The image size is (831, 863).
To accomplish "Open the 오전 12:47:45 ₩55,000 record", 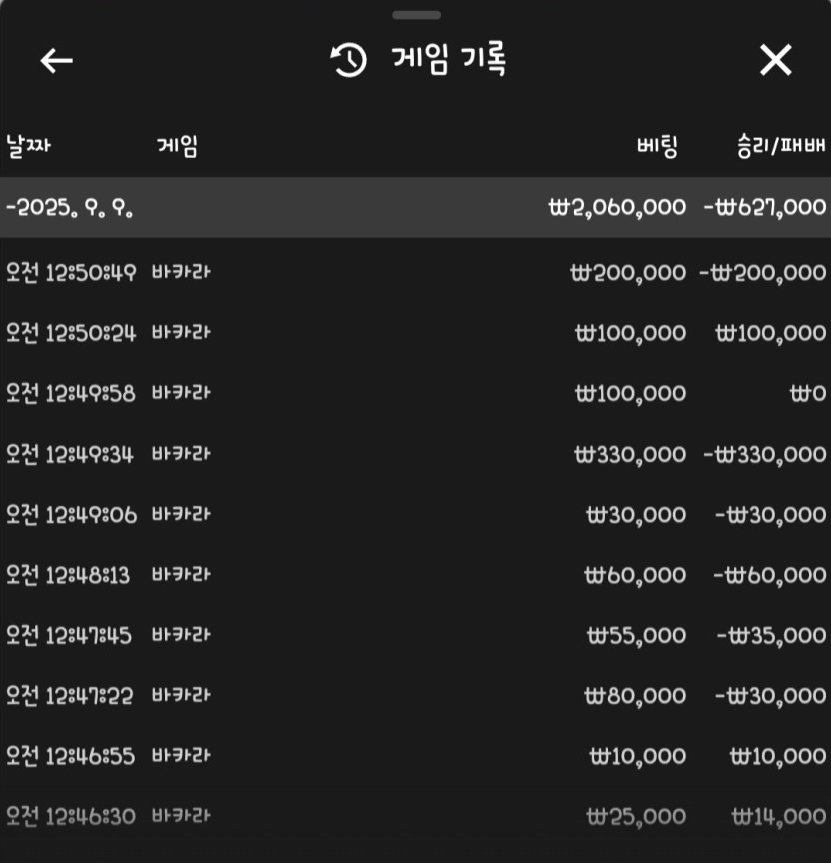I will tap(416, 636).
